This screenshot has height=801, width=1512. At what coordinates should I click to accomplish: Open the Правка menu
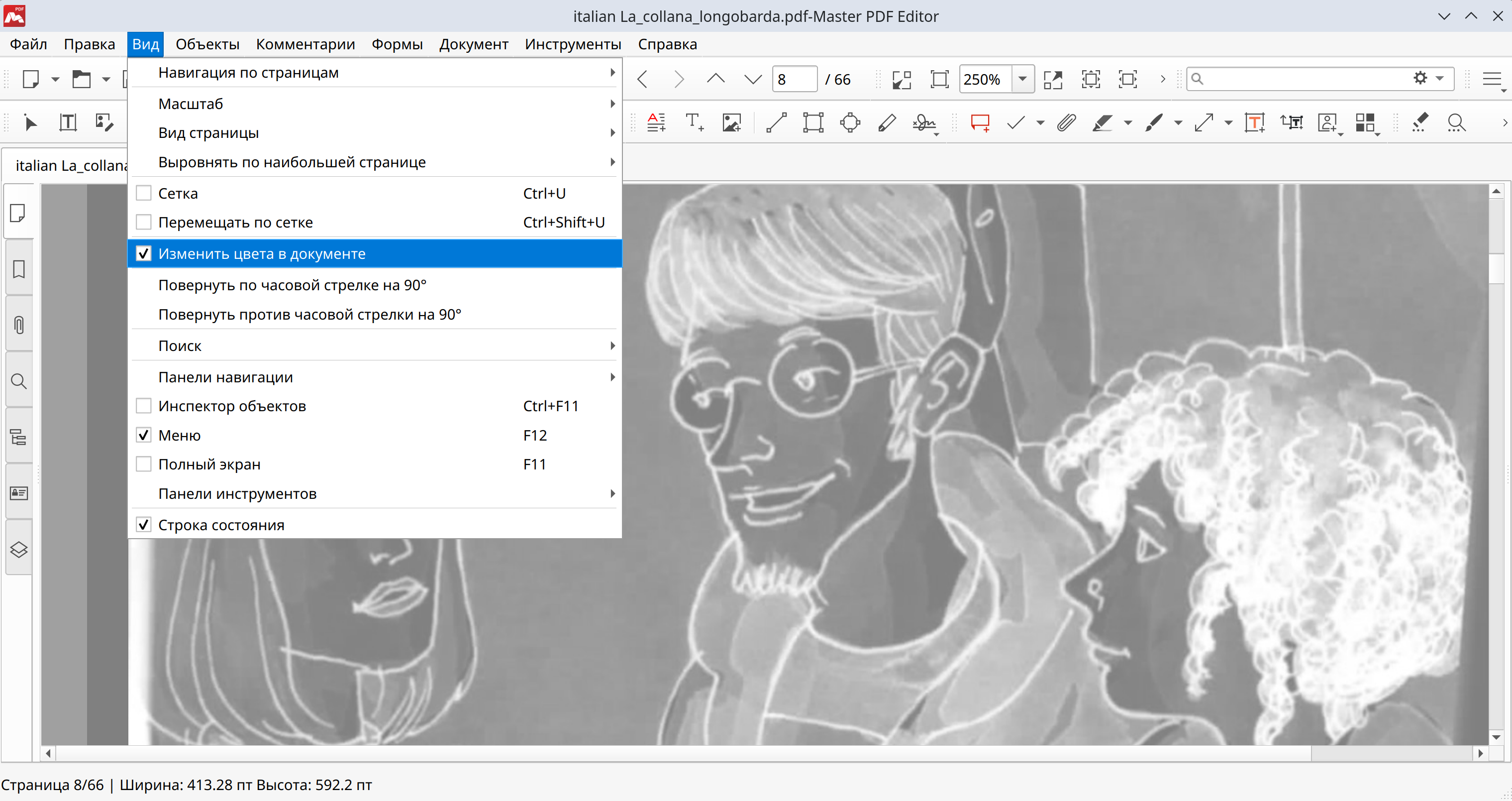pyautogui.click(x=89, y=44)
